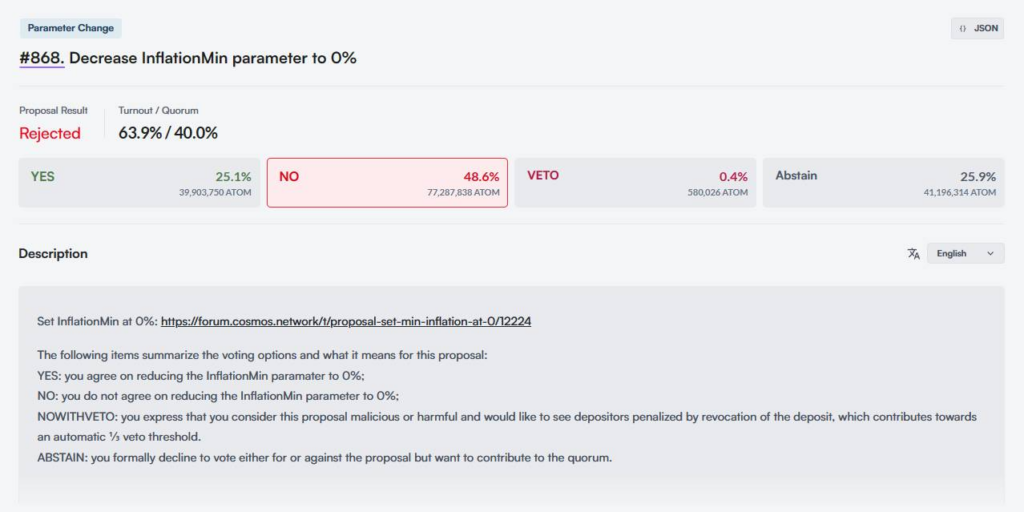Screen dimensions: 1024x512
Task: Click the #868 proposal number link
Action: coord(42,58)
